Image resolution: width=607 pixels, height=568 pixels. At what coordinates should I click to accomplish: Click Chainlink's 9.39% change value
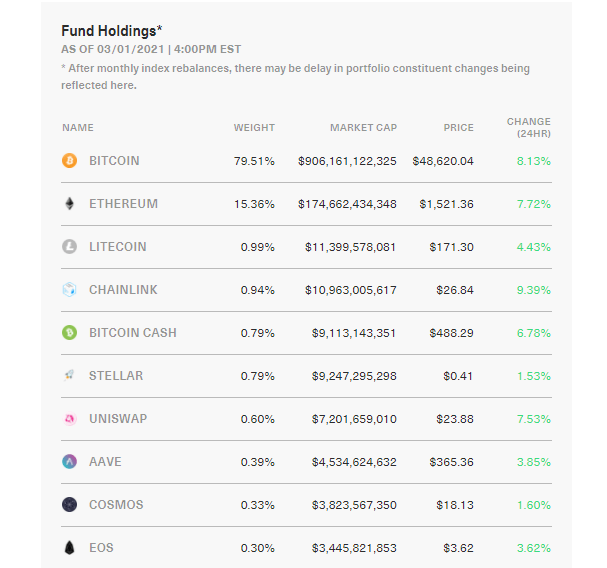tap(534, 290)
